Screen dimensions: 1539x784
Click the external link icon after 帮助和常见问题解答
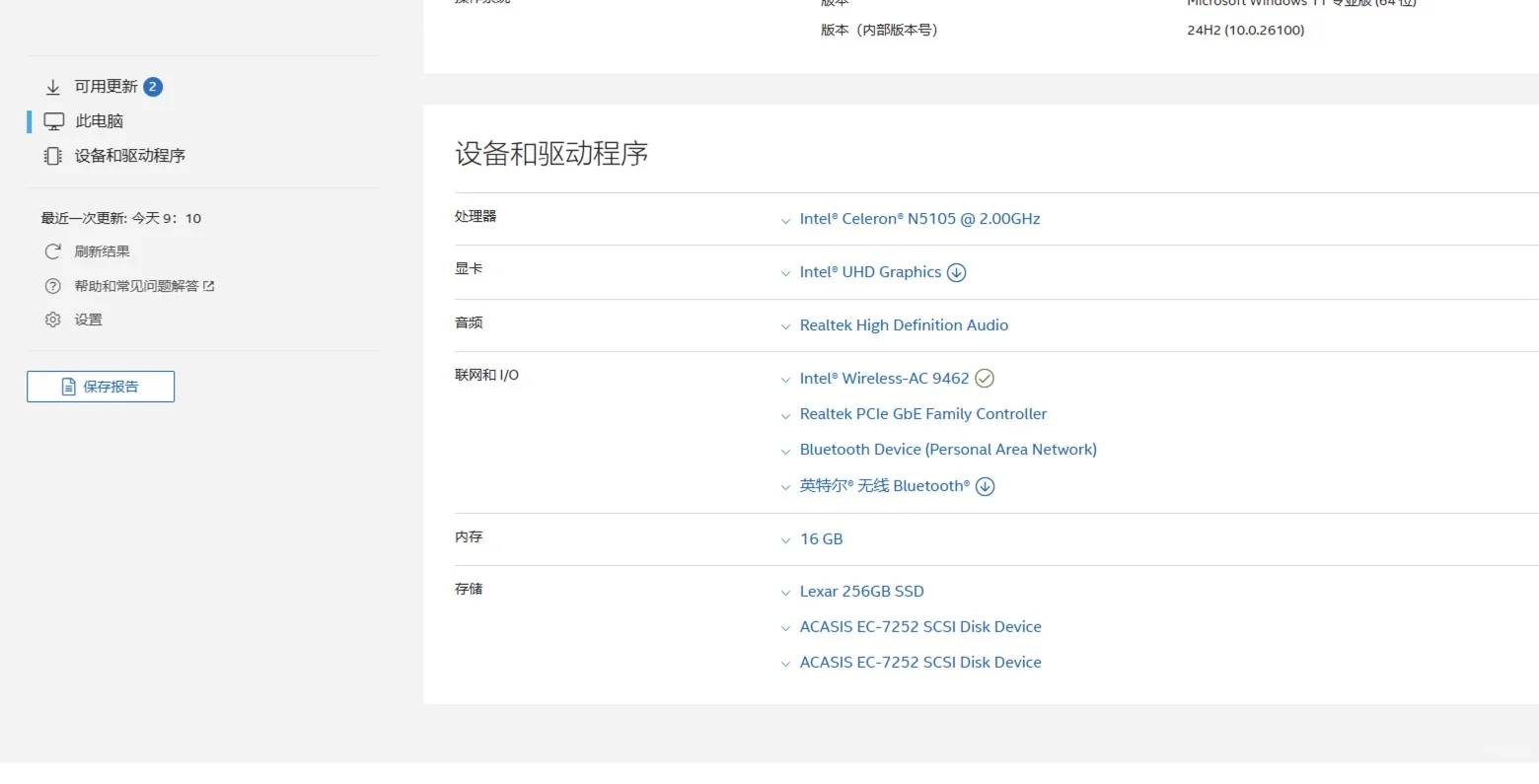click(209, 285)
